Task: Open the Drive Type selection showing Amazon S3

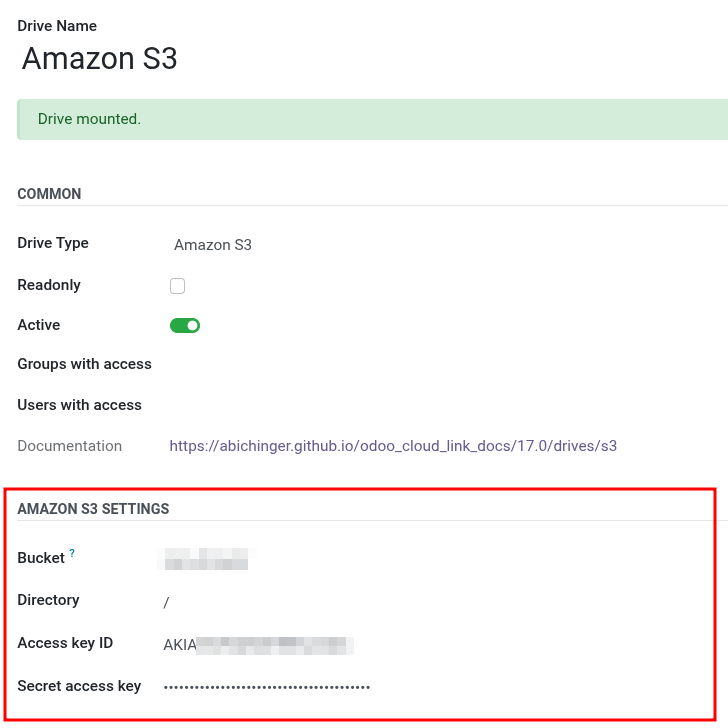Action: click(213, 245)
